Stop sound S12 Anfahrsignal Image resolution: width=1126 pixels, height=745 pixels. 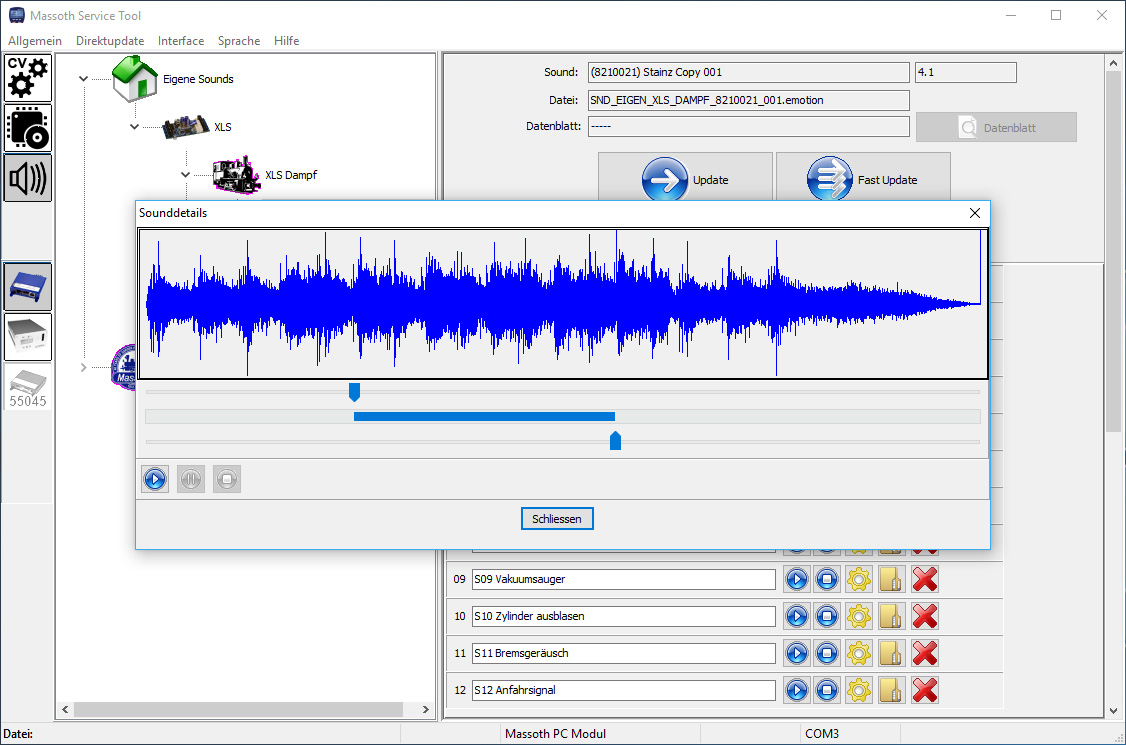point(827,690)
